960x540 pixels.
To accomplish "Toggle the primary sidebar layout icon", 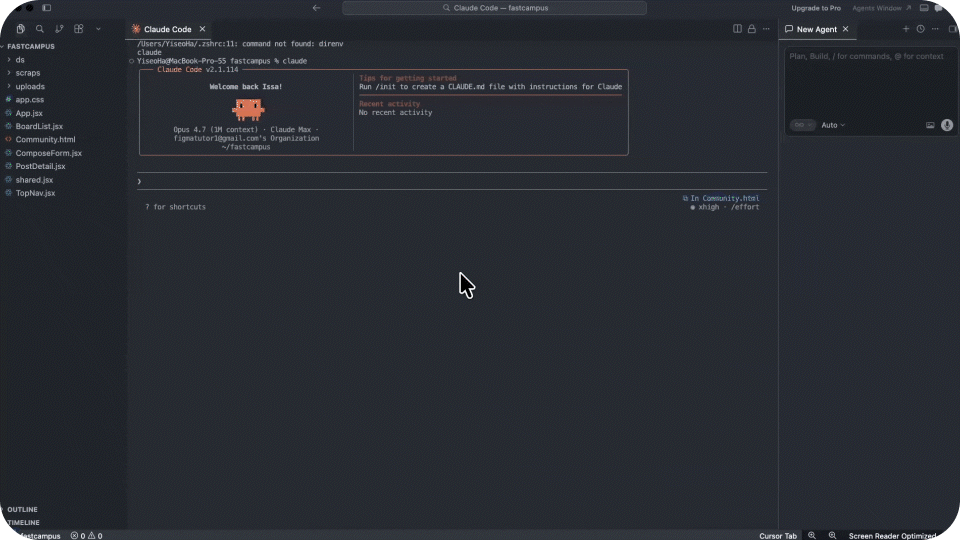I will point(47,8).
